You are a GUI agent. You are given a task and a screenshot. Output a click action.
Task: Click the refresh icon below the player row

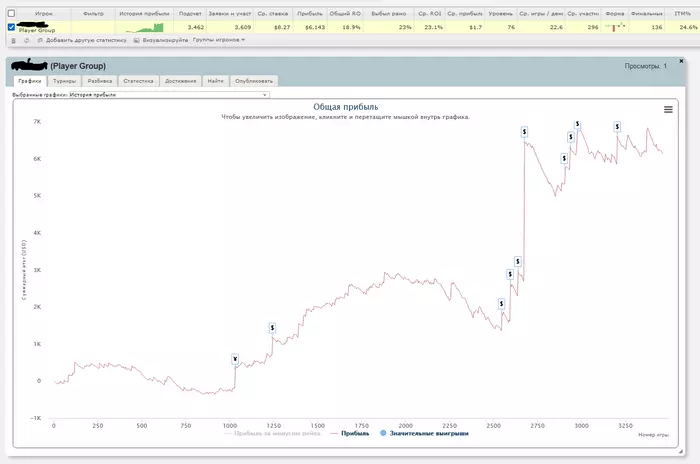tap(26, 41)
